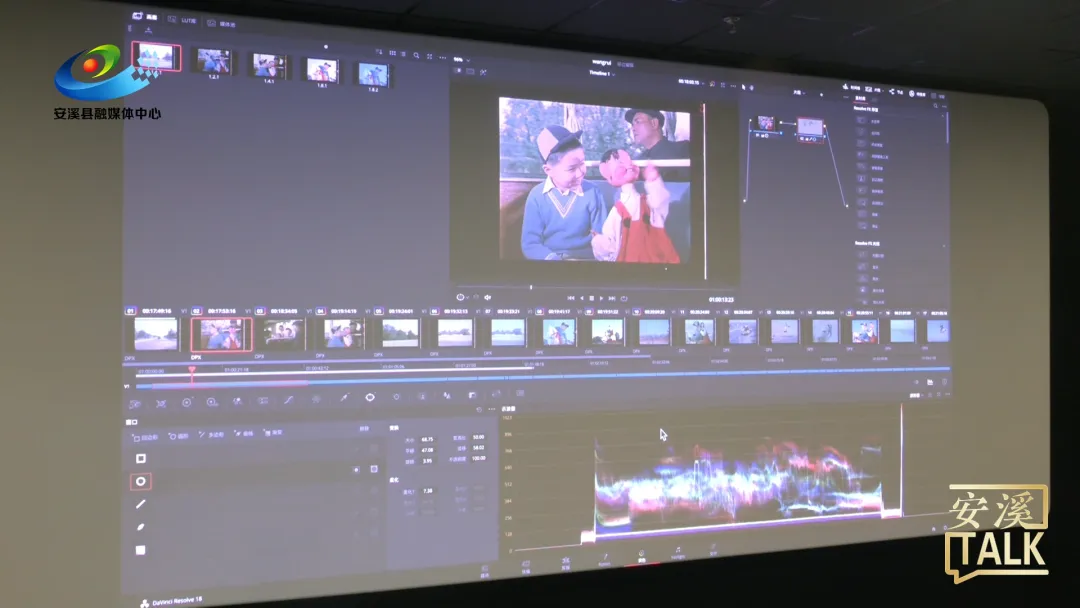Open the Media Pool tab
This screenshot has height=608, width=1080.
click(222, 23)
